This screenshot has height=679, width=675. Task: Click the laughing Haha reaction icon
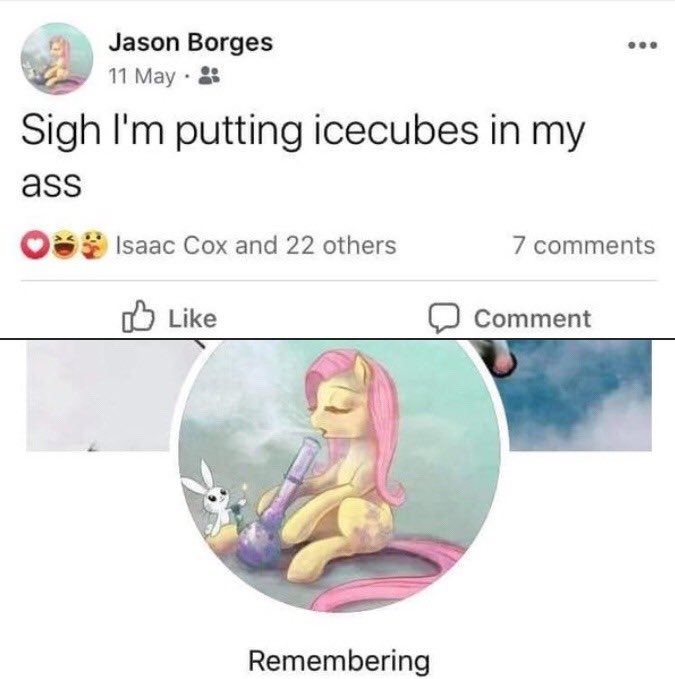coord(64,245)
